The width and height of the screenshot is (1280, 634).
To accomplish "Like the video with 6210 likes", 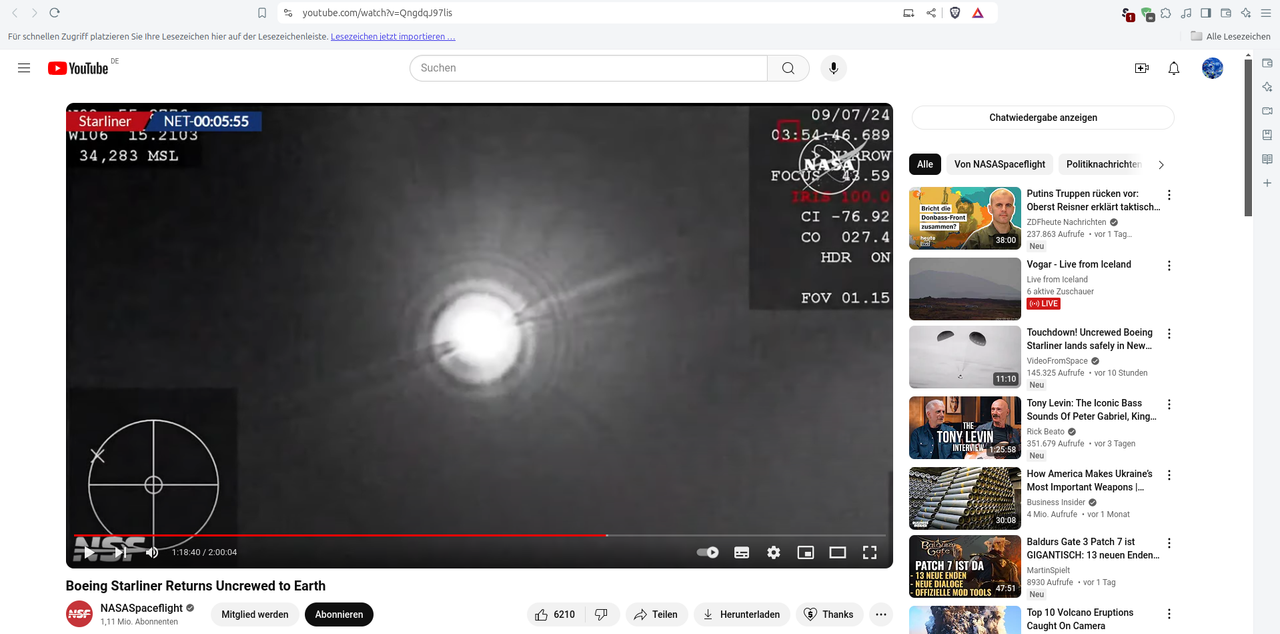I will coord(555,614).
